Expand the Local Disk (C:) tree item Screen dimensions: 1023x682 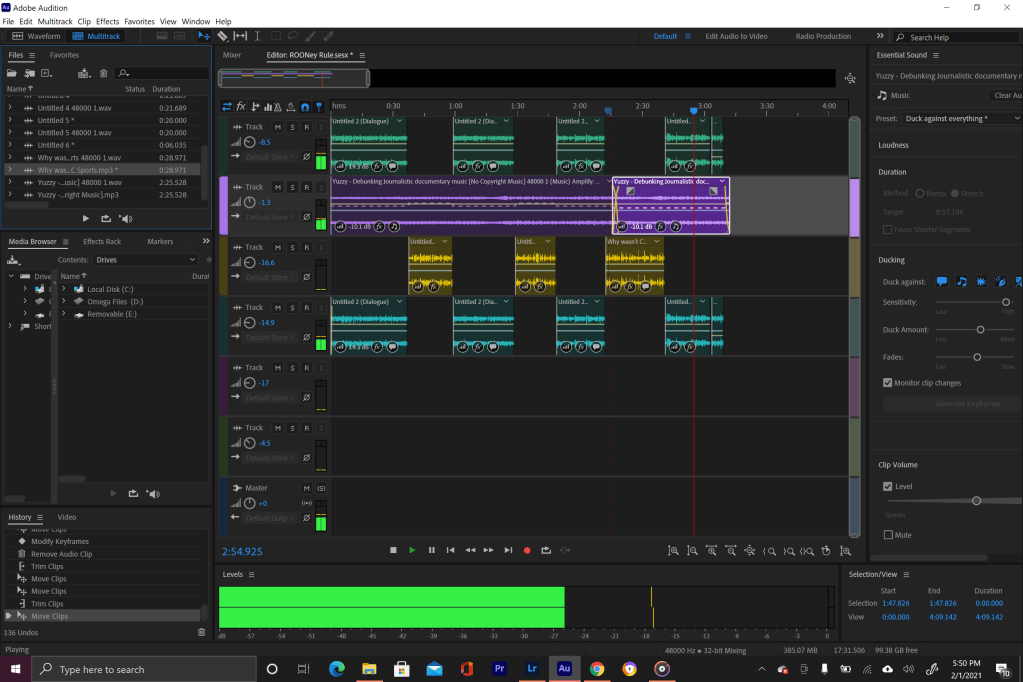[64, 289]
